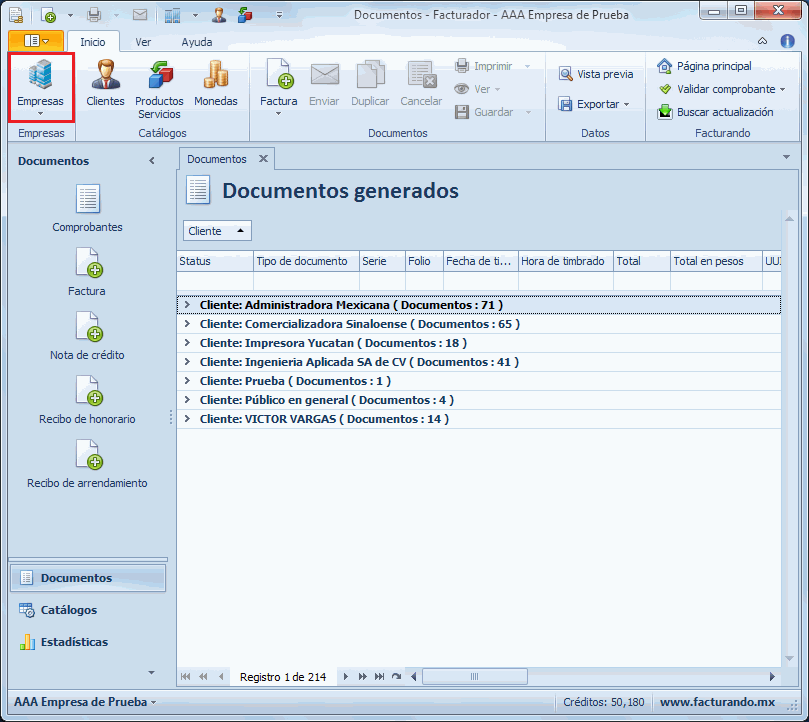This screenshot has height=722, width=809.
Task: Open Catálogos navigation section
Action: click(x=68, y=610)
